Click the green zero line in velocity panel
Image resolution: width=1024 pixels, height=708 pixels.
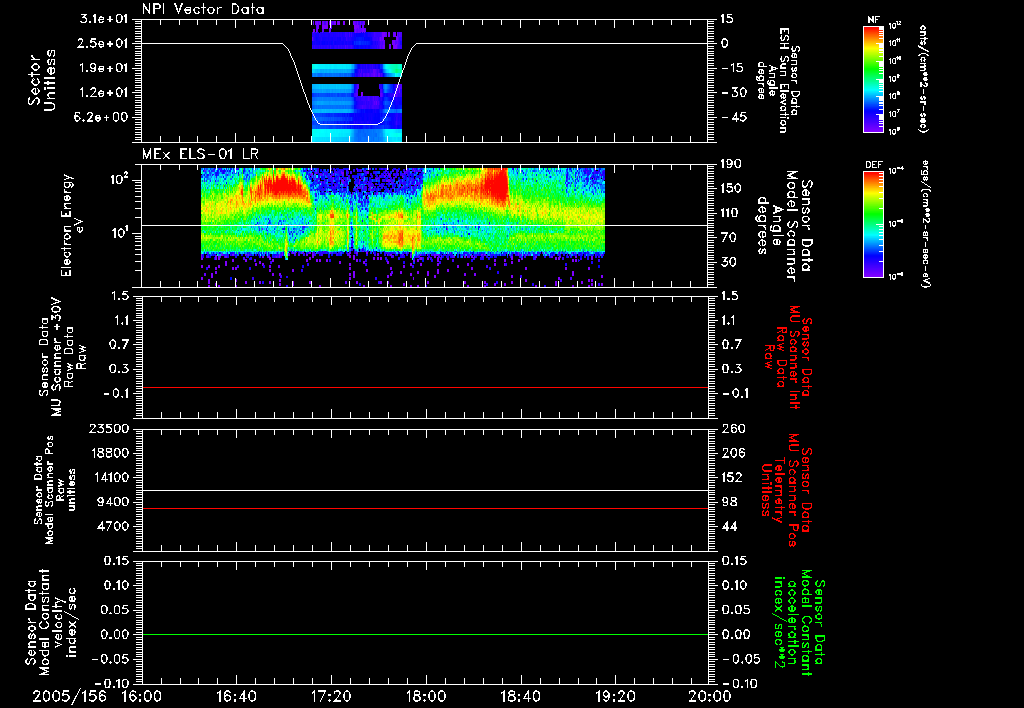(x=425, y=634)
